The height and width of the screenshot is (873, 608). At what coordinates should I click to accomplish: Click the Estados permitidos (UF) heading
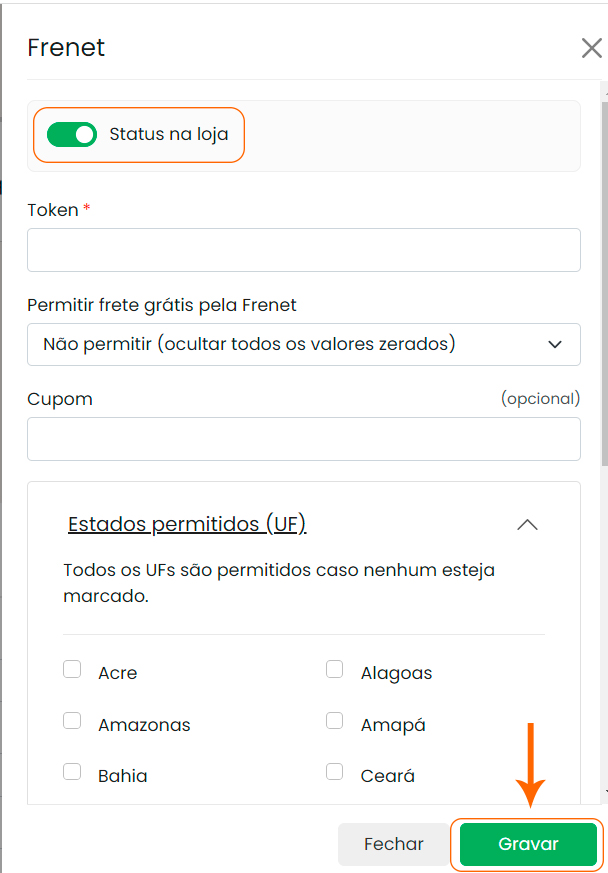tap(187, 524)
